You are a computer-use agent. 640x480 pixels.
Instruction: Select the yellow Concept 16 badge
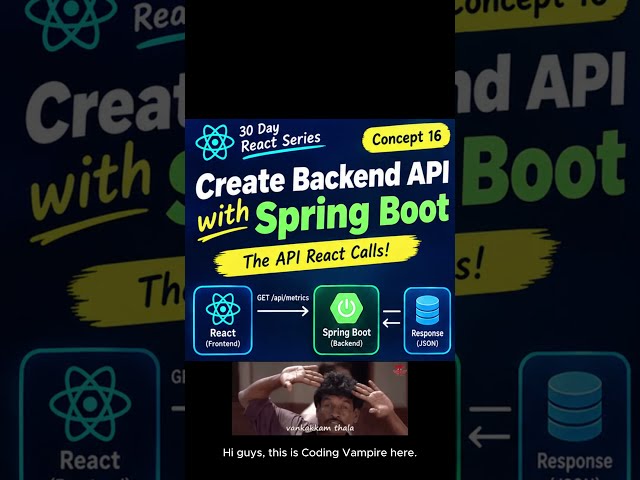407,138
